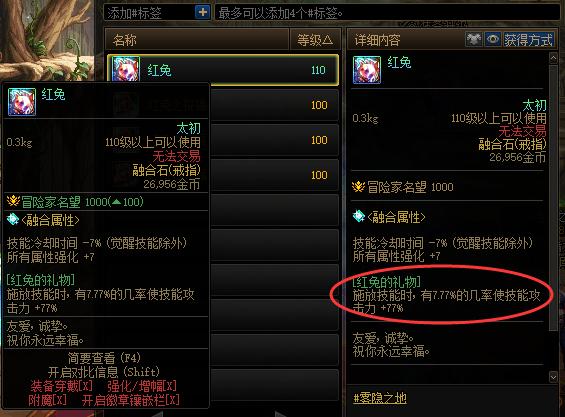Select the last level 100 list row

click(x=274, y=175)
